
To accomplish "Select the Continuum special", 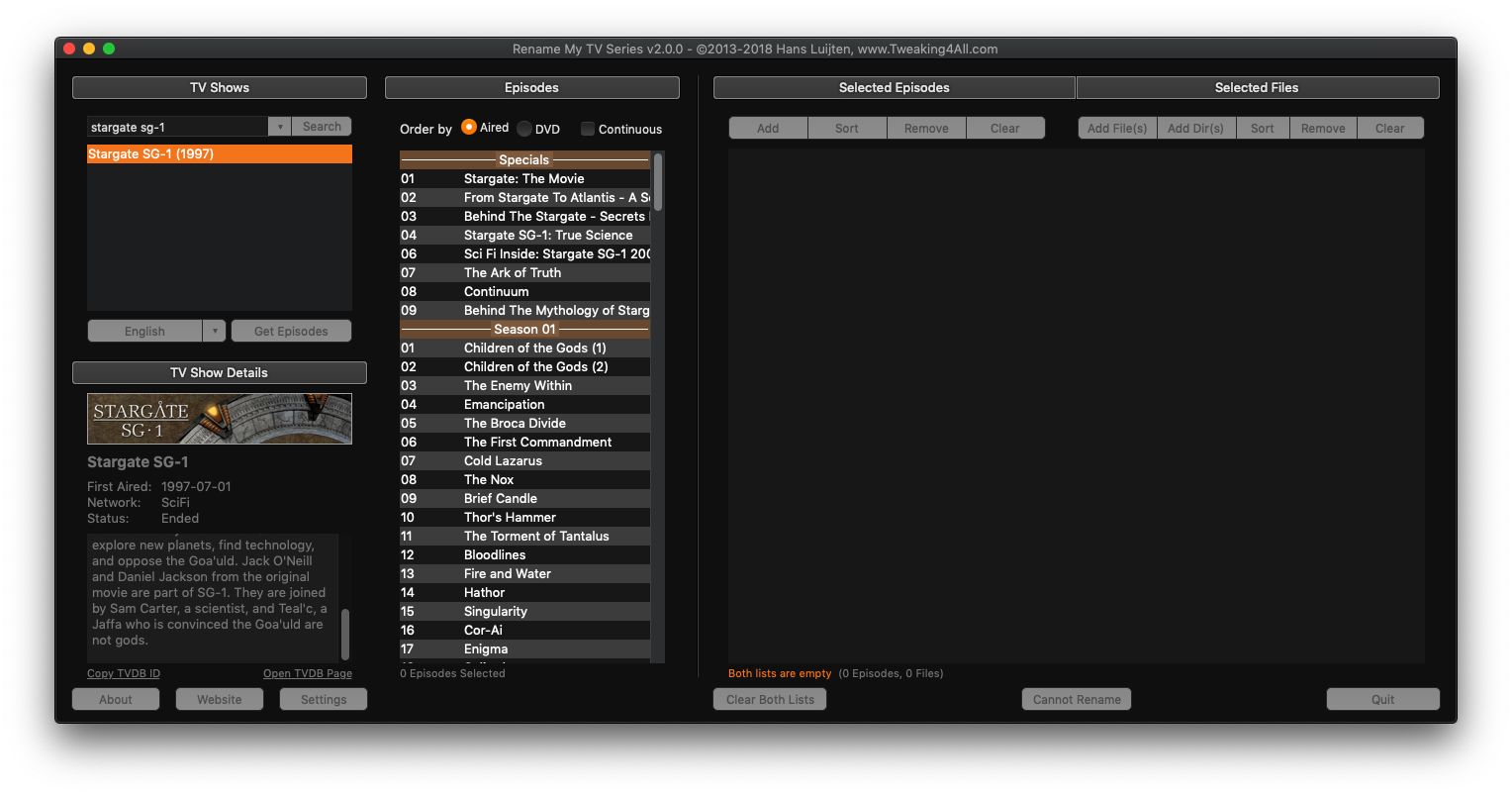I will point(524,291).
